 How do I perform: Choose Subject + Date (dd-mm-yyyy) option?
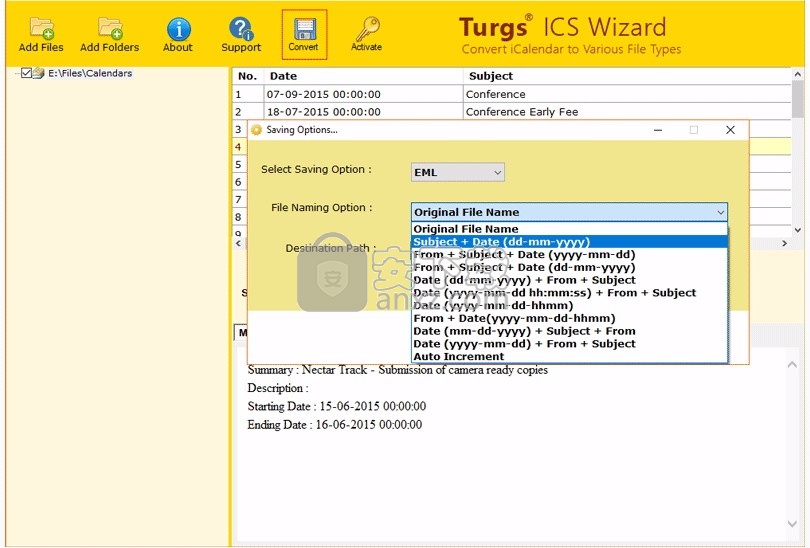click(x=569, y=242)
